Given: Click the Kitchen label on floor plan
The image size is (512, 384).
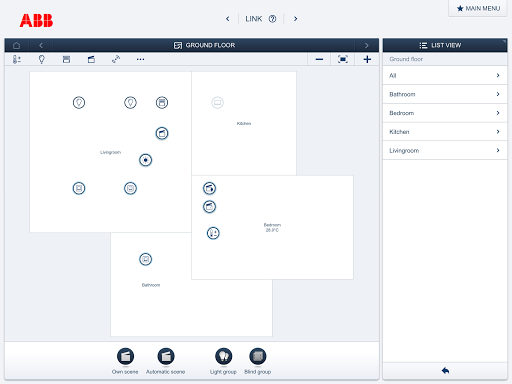Looking at the screenshot, I should click(x=244, y=123).
